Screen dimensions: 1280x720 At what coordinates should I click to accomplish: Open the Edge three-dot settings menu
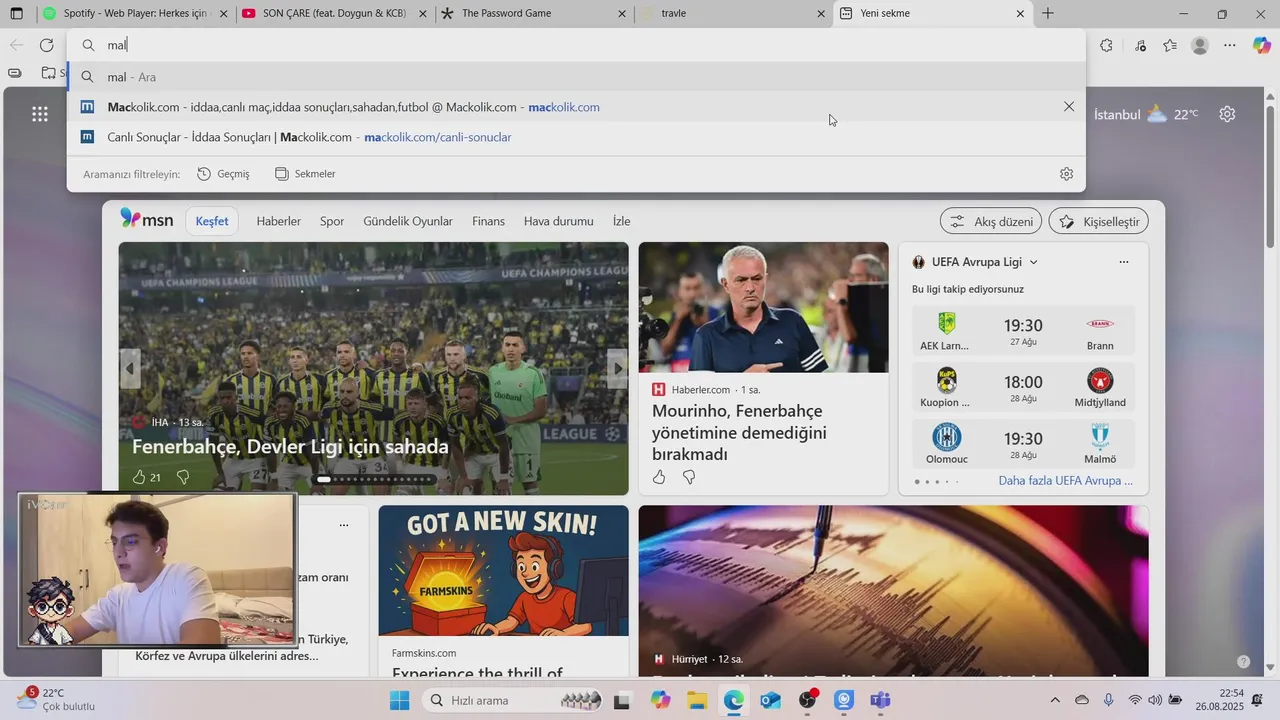tap(1230, 45)
